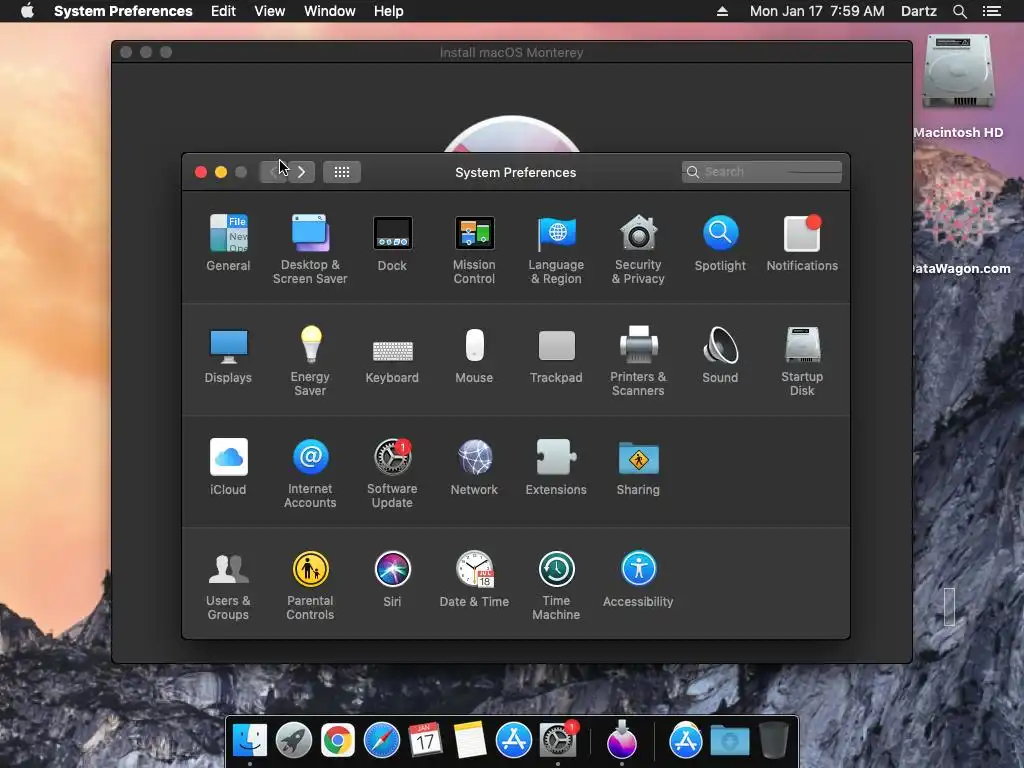Open Sound preferences pane
Screen dimensions: 1024x768
click(x=720, y=355)
